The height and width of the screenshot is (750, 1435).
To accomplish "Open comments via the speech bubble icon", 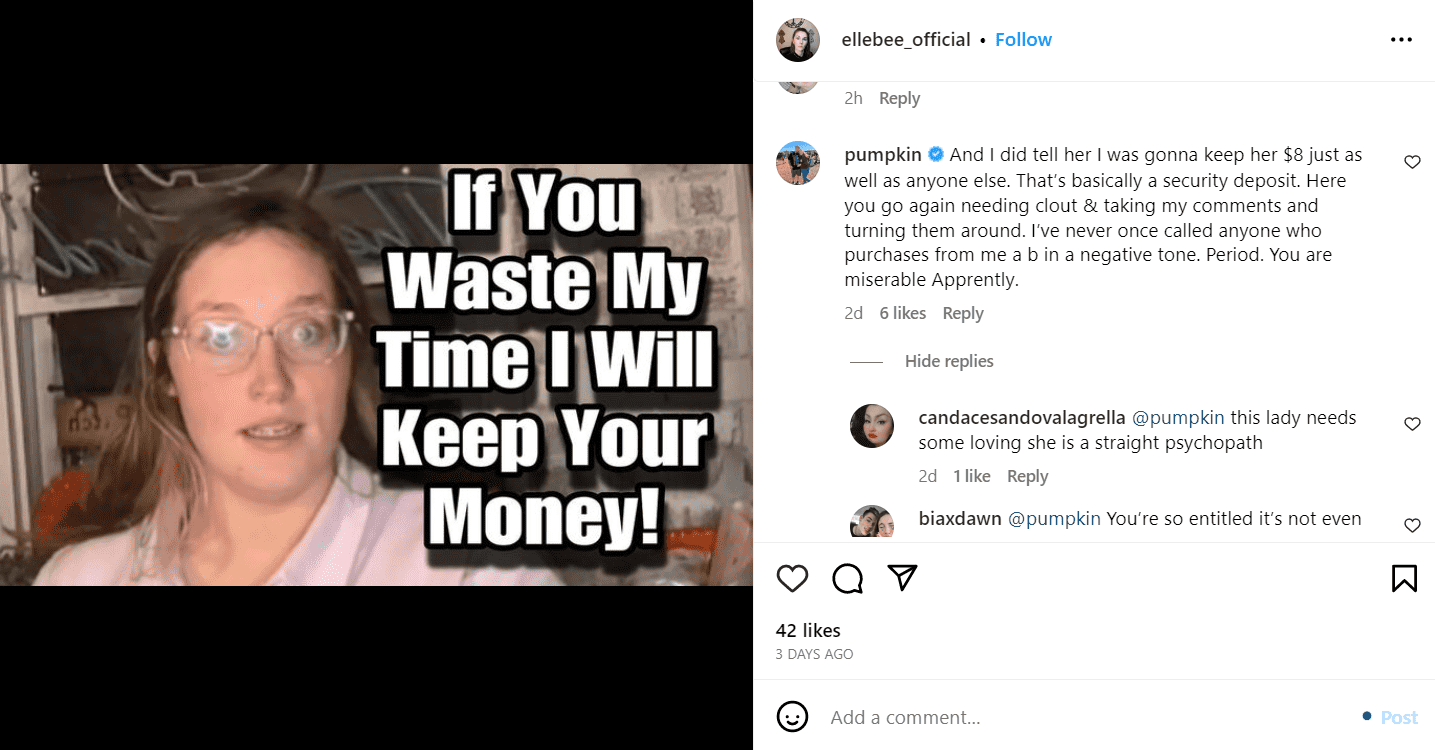I will tap(847, 578).
